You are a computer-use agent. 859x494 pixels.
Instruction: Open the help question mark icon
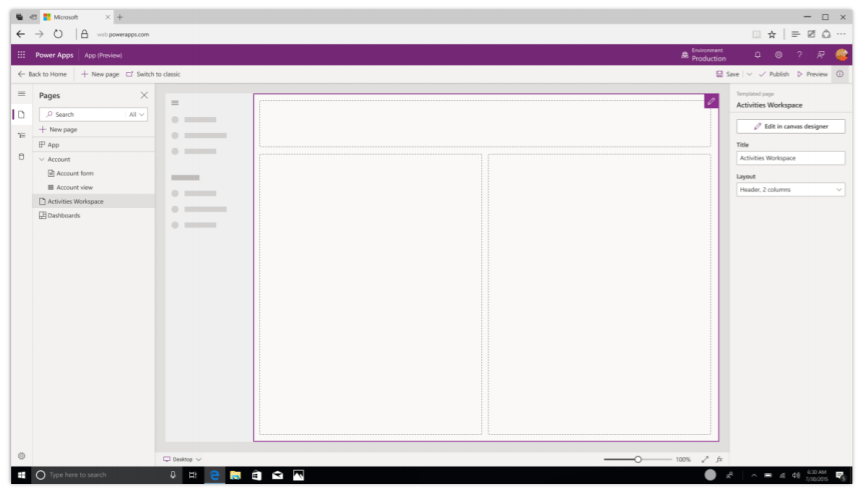coord(800,55)
